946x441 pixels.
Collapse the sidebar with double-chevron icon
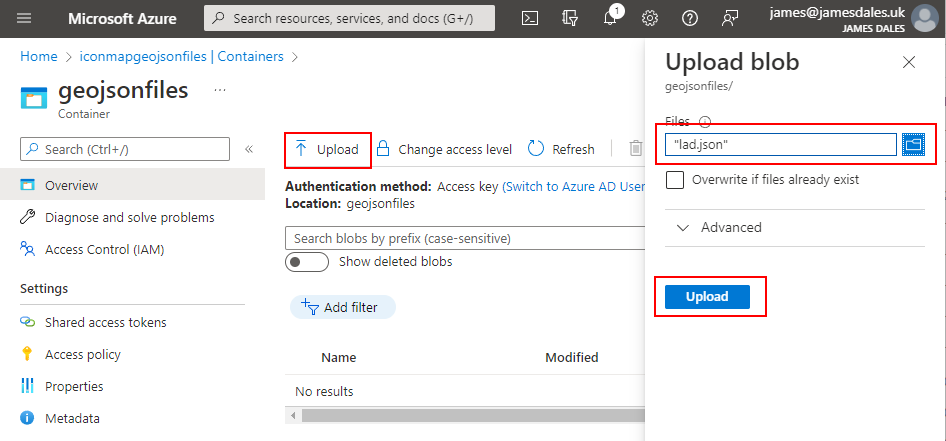coord(249,149)
